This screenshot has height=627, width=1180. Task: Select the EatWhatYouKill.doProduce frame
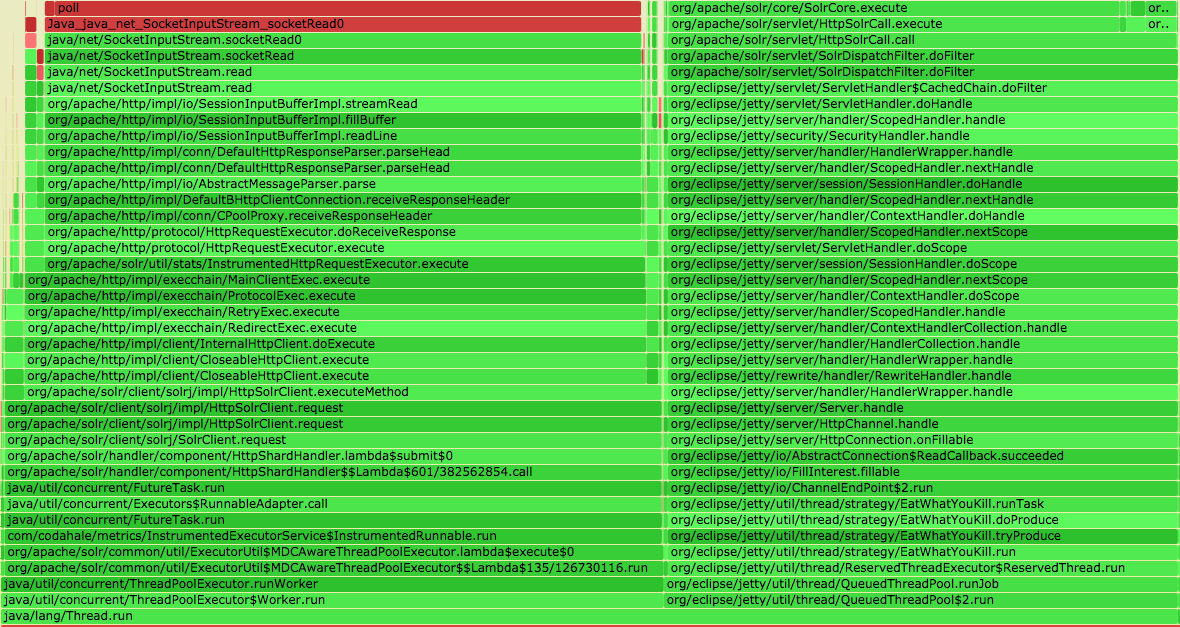(x=923, y=520)
